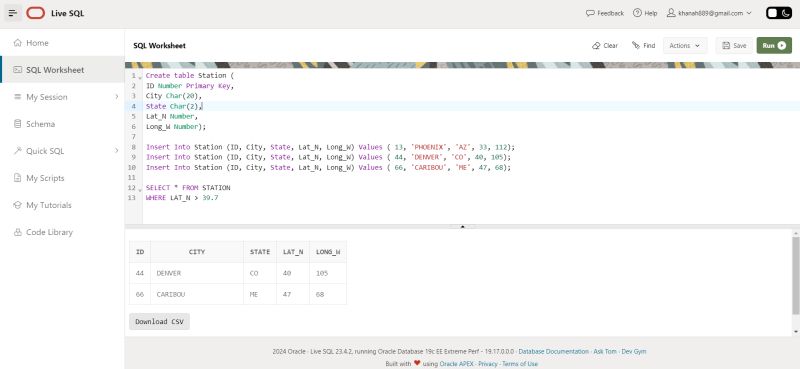
Task: Open Find in worksheet
Action: point(643,45)
